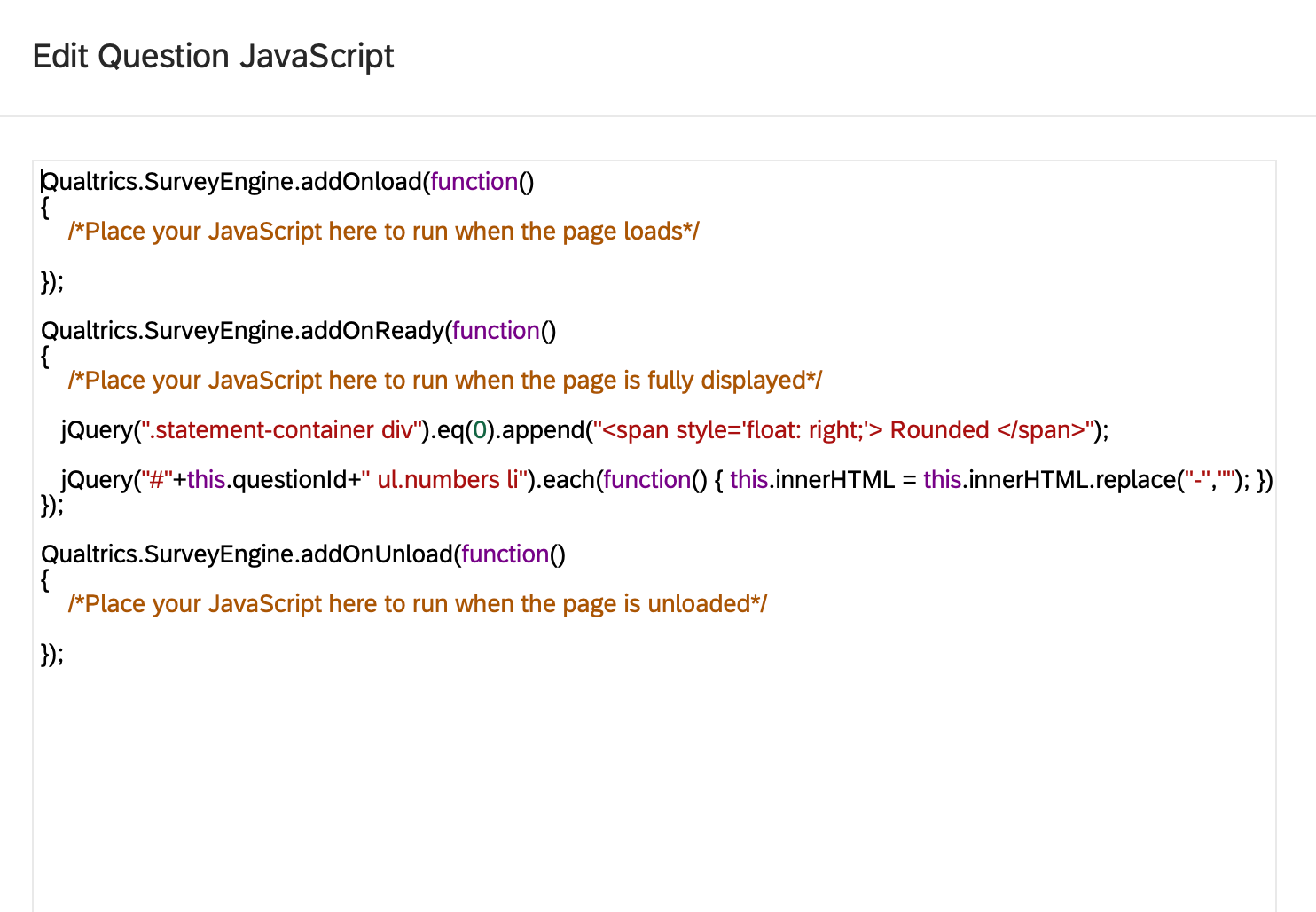
Task: Click the closing '});' after addOnReady block
Action: [52, 505]
